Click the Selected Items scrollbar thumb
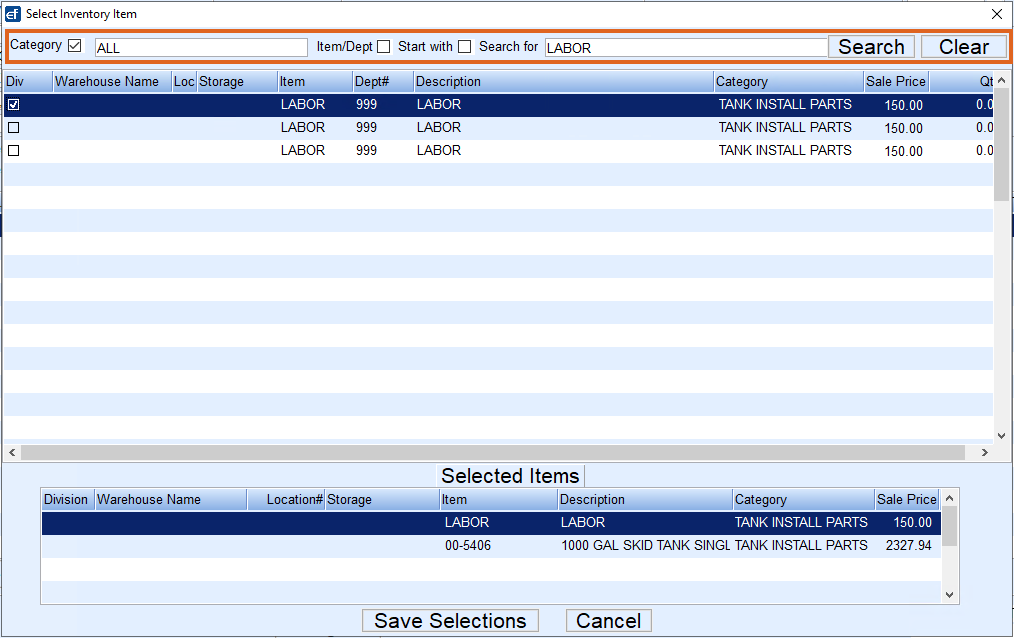1014x638 pixels. coord(949,526)
